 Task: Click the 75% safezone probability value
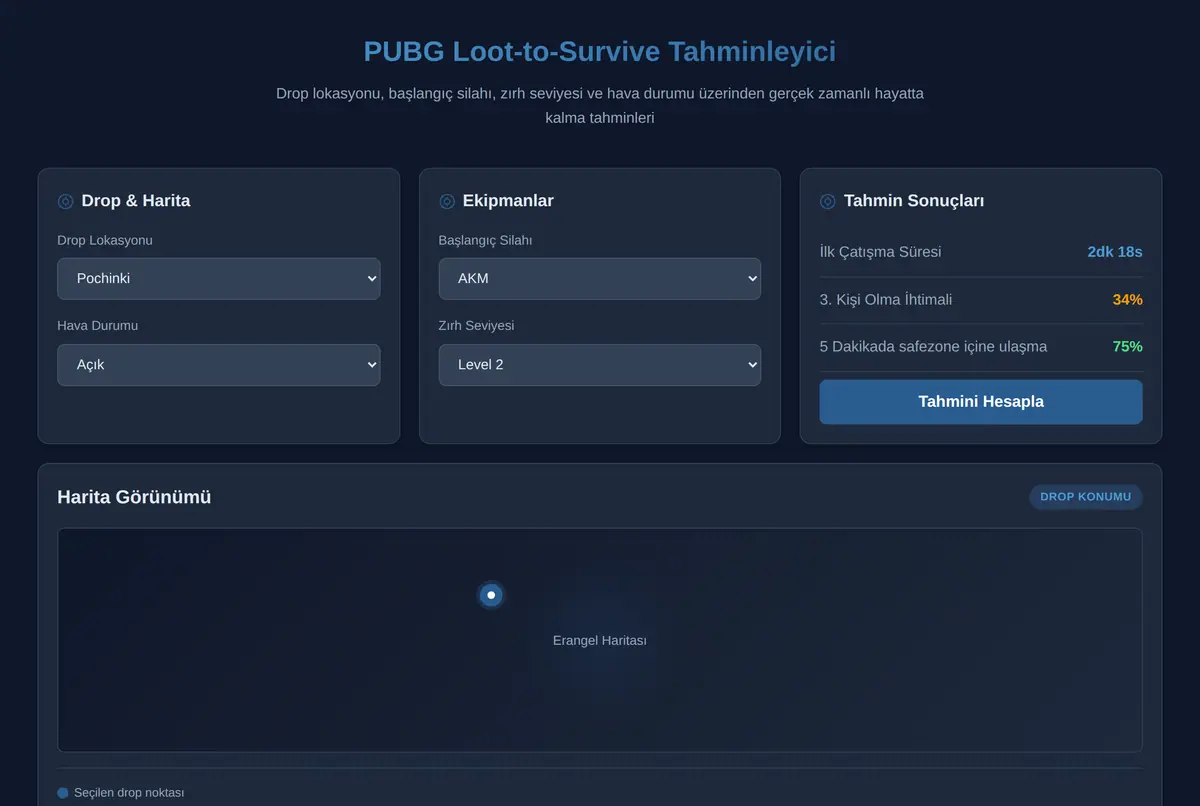tap(1128, 346)
